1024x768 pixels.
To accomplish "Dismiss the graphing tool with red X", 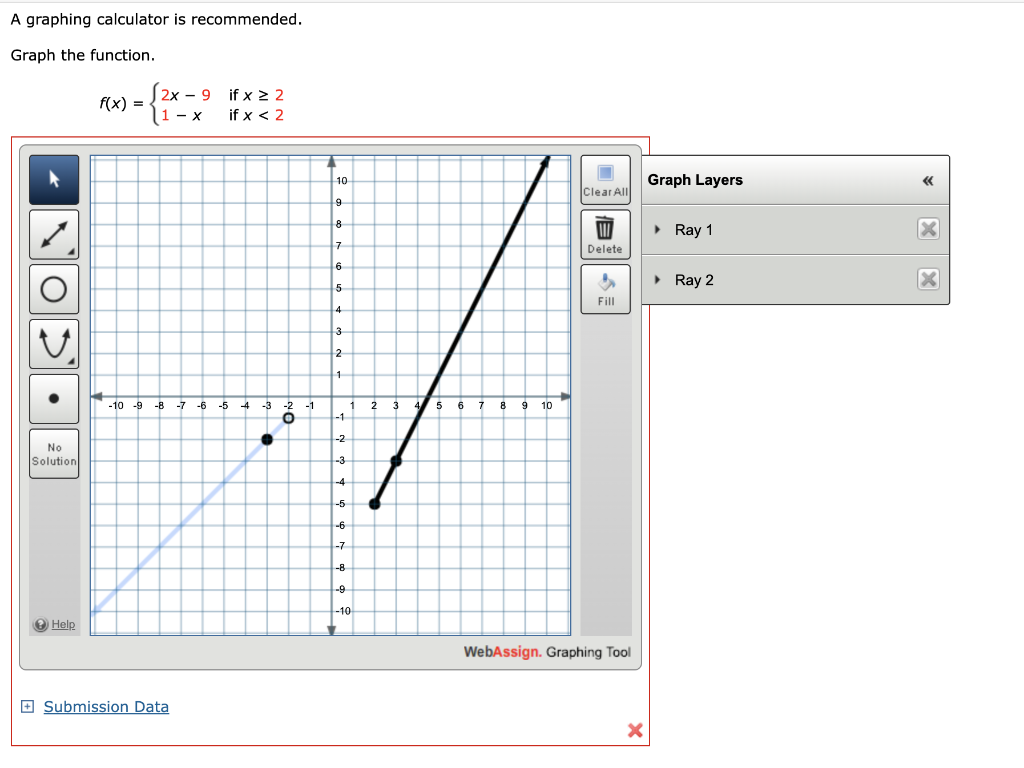I will click(x=635, y=731).
